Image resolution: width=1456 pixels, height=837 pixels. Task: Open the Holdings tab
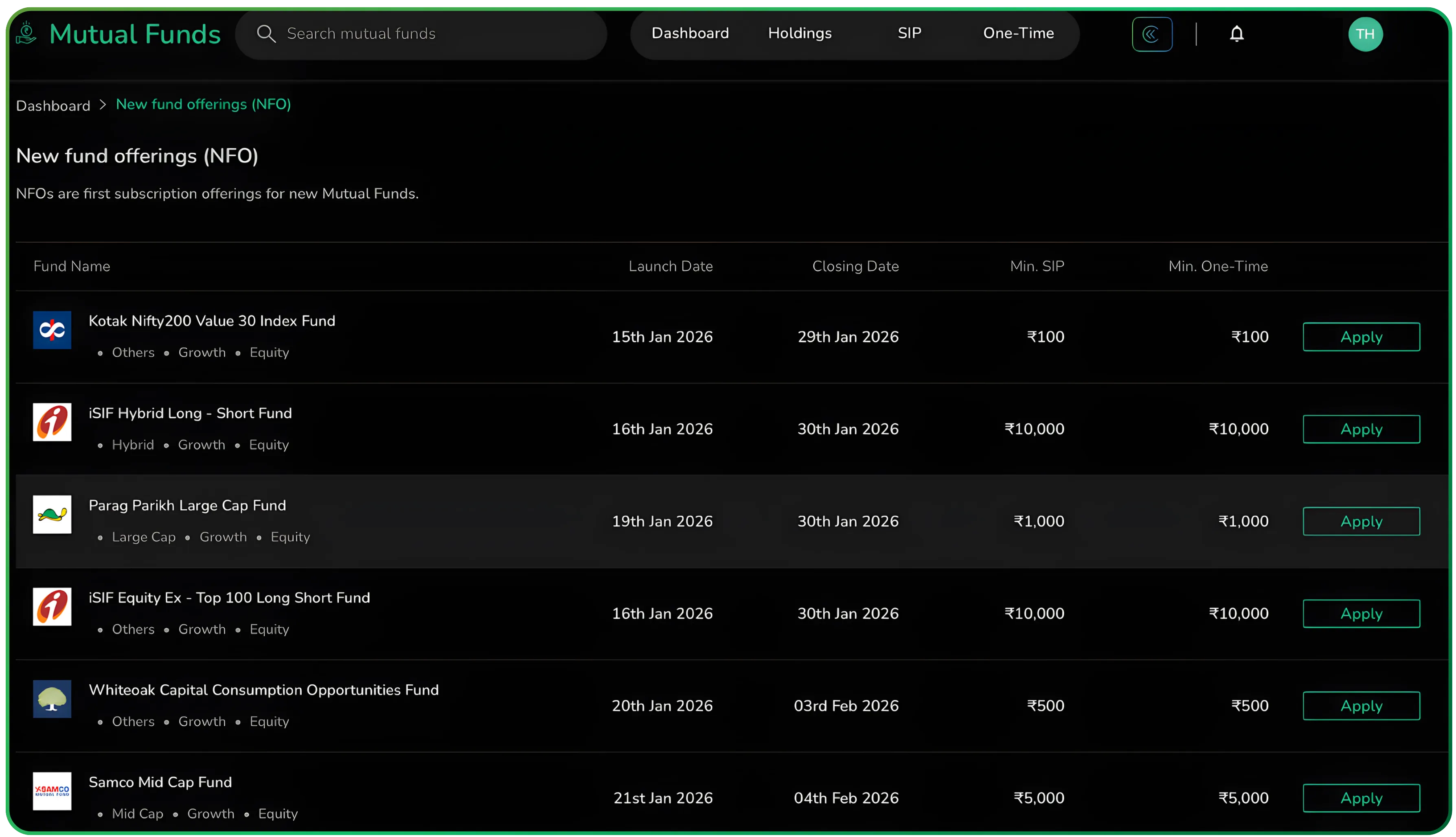tap(800, 33)
